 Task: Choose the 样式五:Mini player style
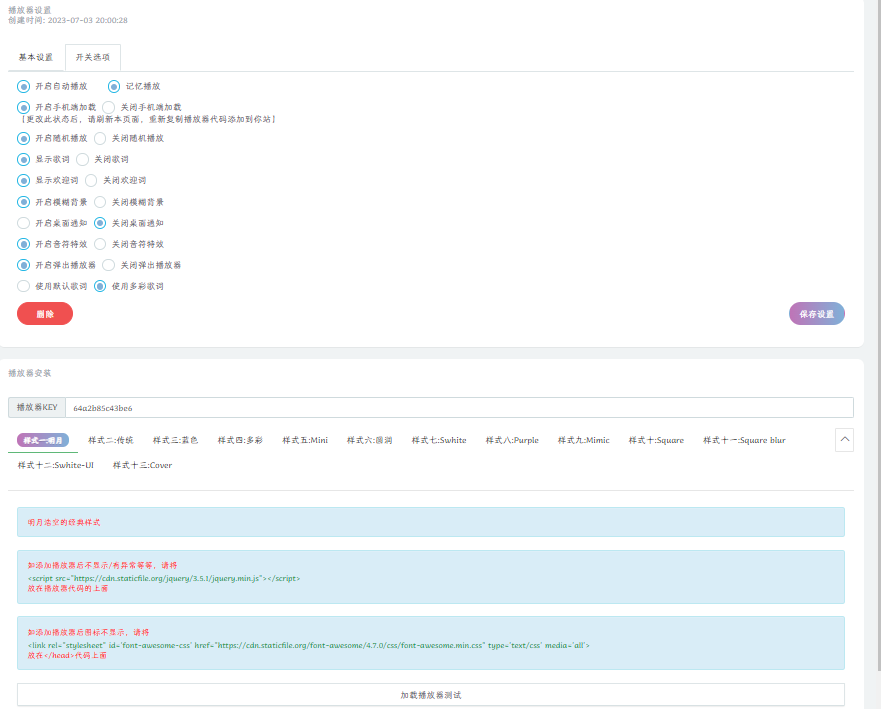point(304,440)
